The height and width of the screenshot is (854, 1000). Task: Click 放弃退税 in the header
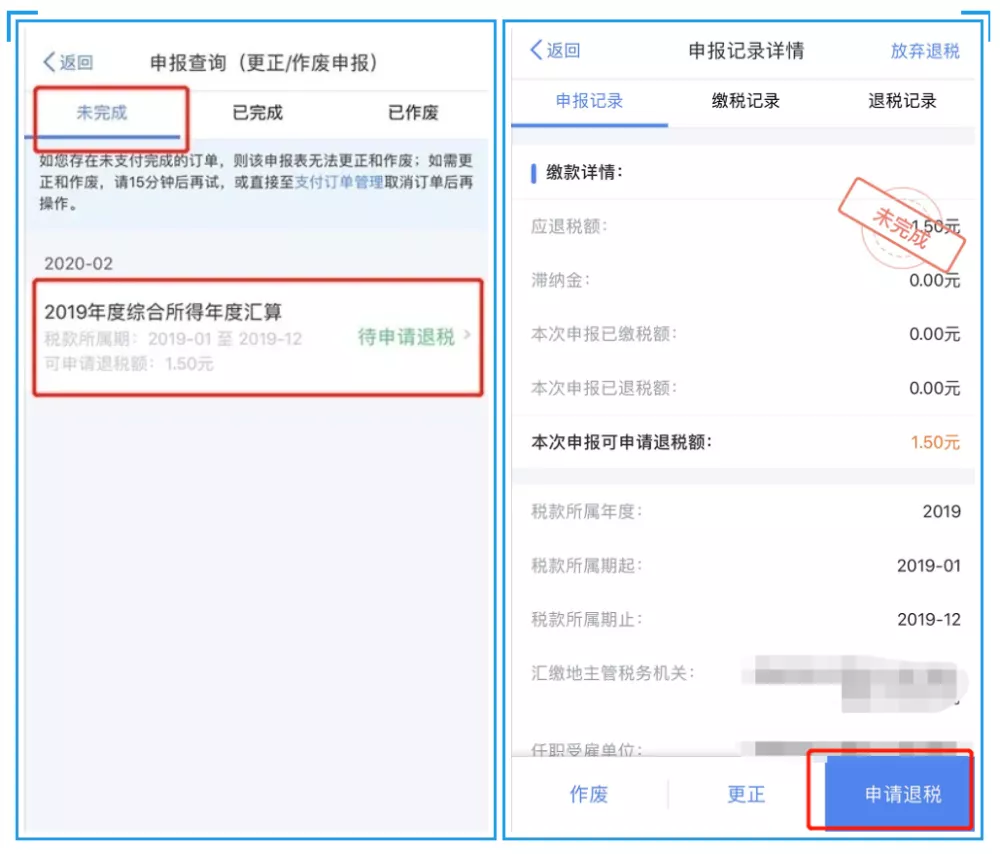925,51
